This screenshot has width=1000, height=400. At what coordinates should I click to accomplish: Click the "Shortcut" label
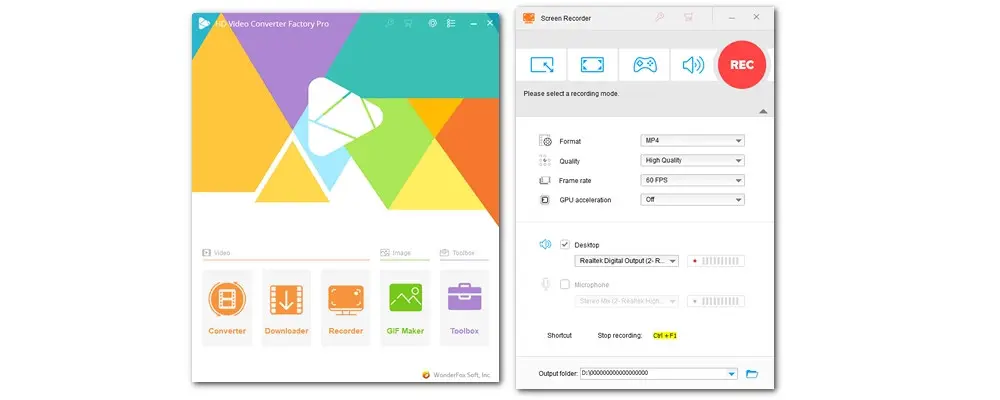tap(559, 336)
